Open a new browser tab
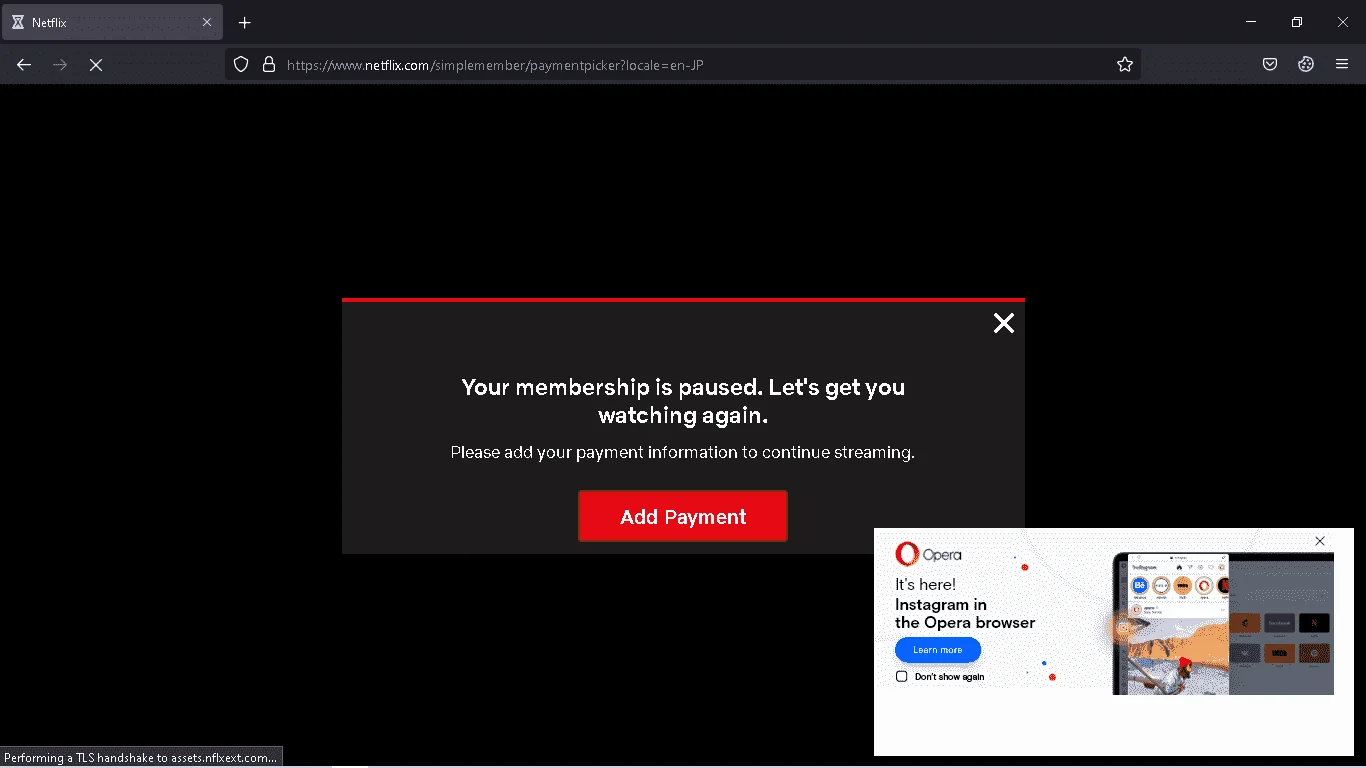The width and height of the screenshot is (1366, 768). (x=245, y=22)
